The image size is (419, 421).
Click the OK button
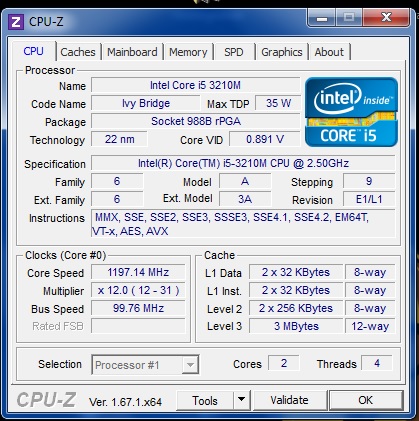366,400
